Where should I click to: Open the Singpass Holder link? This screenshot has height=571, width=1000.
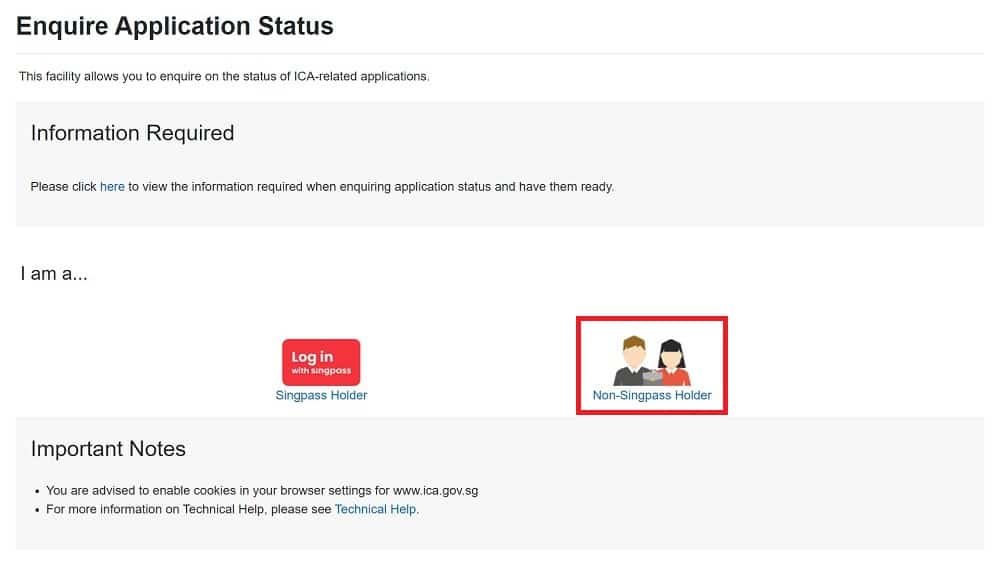321,396
